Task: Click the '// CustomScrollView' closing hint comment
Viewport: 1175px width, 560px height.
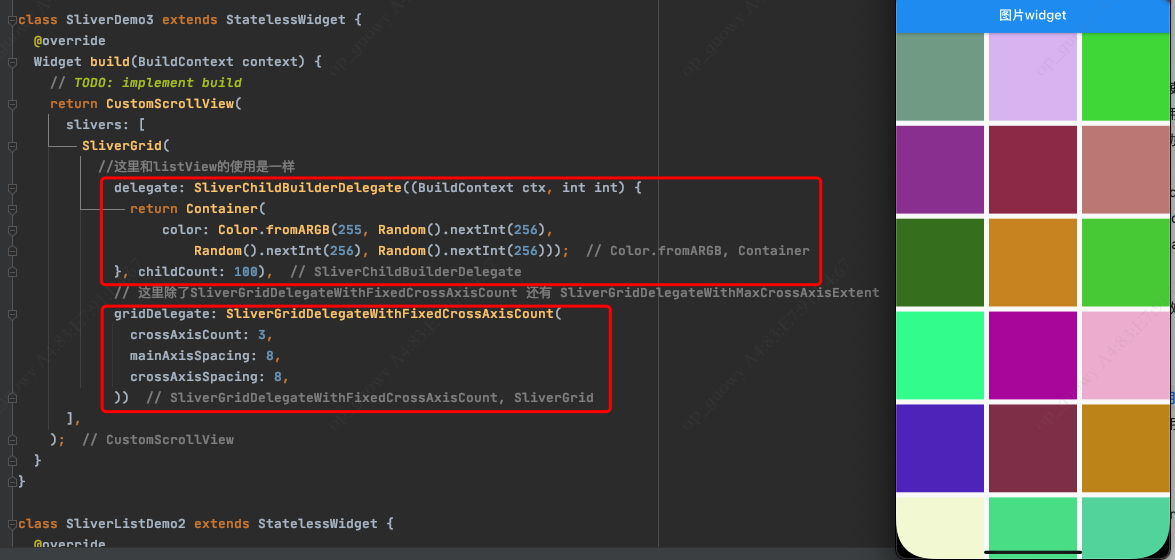Action: click(157, 439)
